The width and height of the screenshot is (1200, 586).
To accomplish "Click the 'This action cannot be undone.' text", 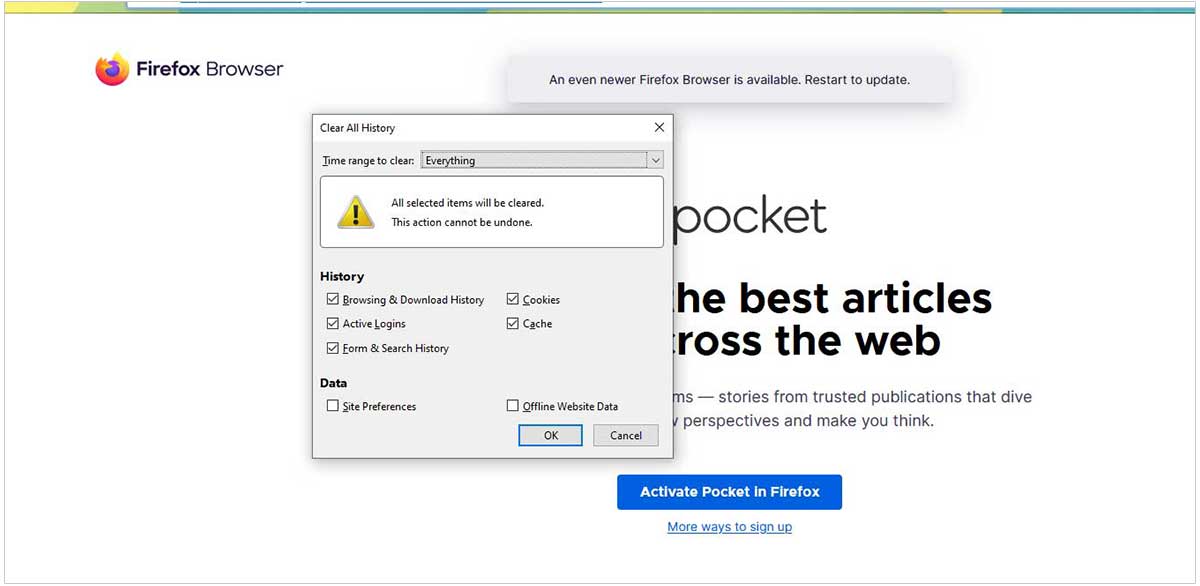I will point(462,222).
